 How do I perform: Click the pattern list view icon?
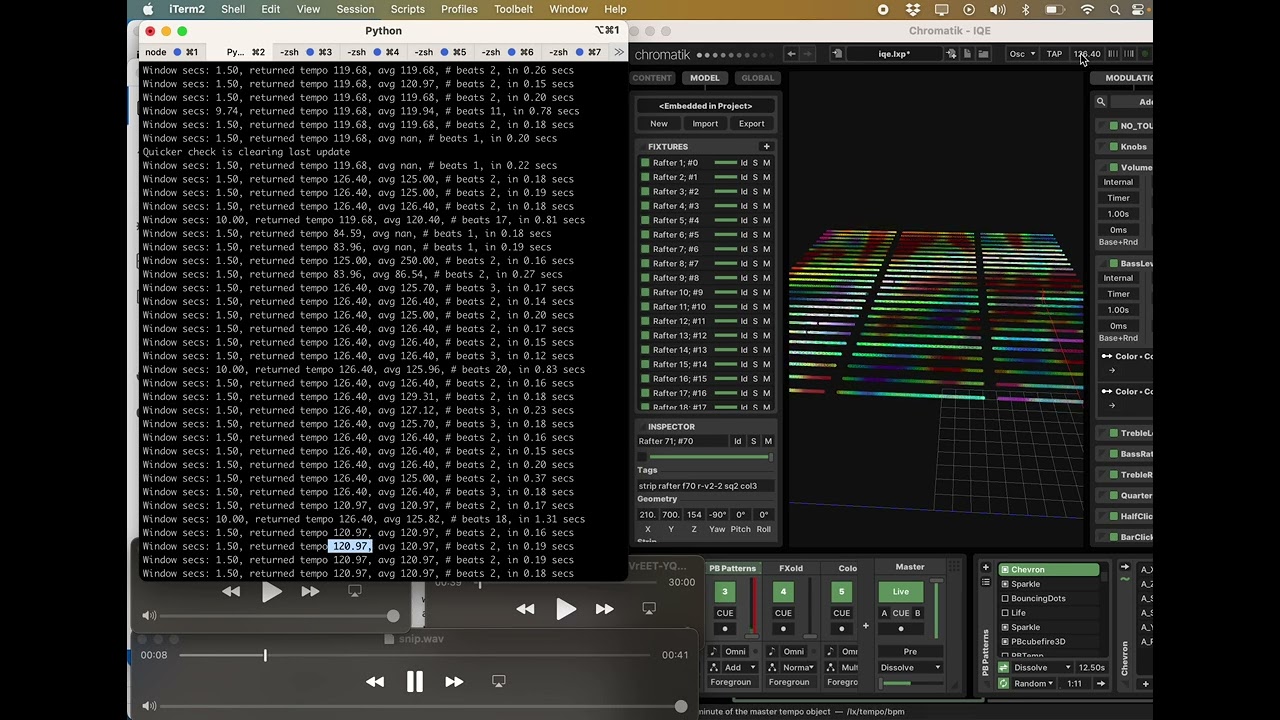click(x=985, y=583)
